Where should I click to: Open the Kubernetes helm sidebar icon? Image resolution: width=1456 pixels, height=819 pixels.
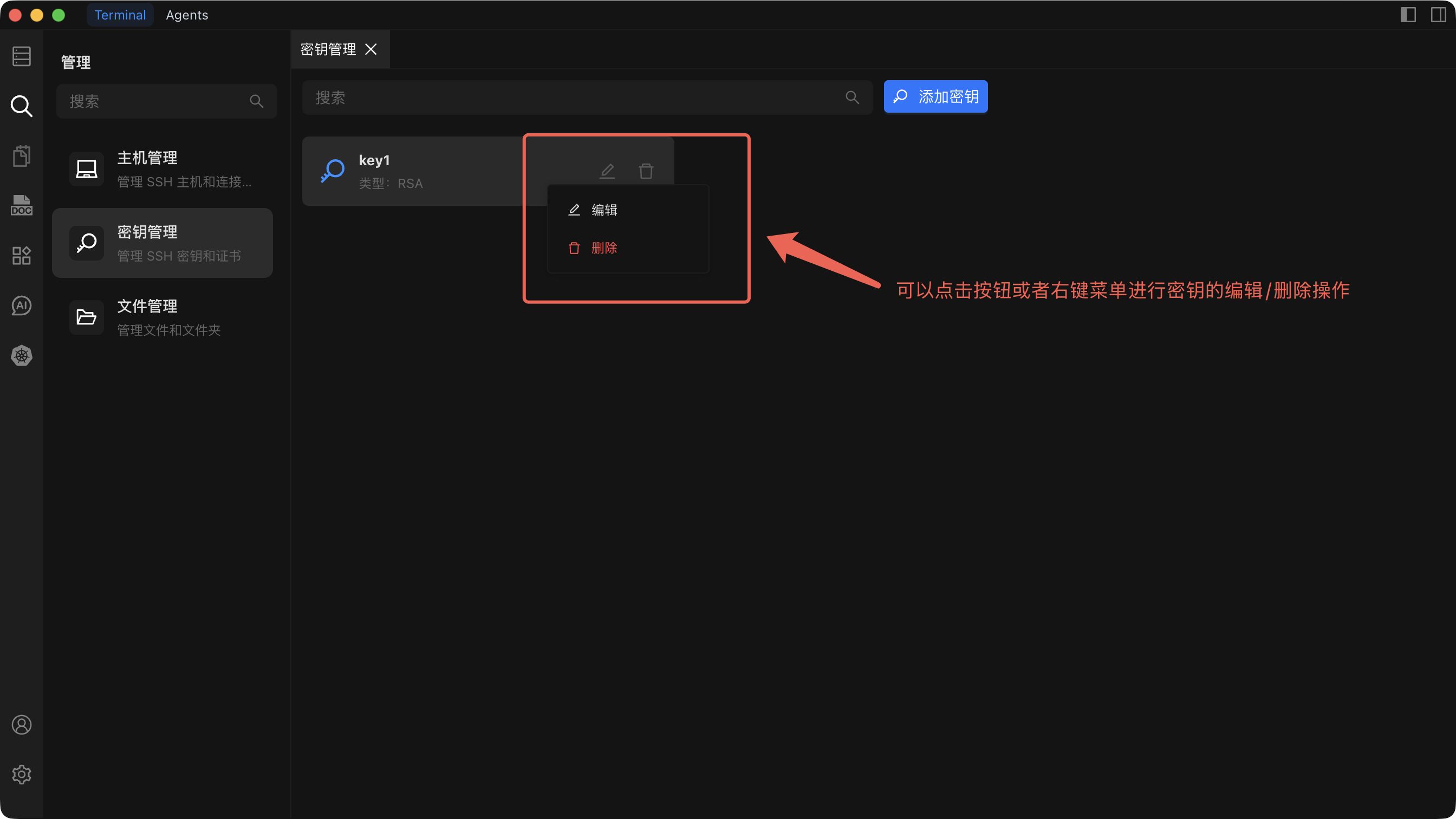pos(22,355)
